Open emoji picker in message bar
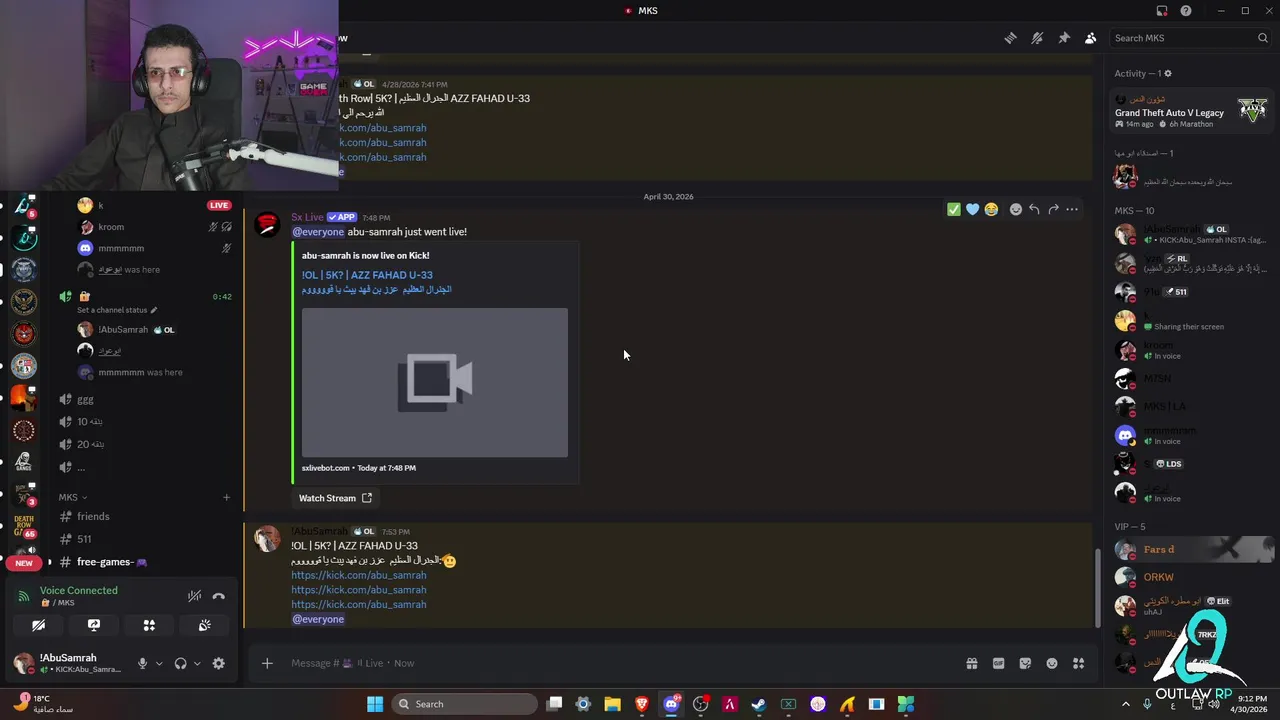 [1052, 663]
